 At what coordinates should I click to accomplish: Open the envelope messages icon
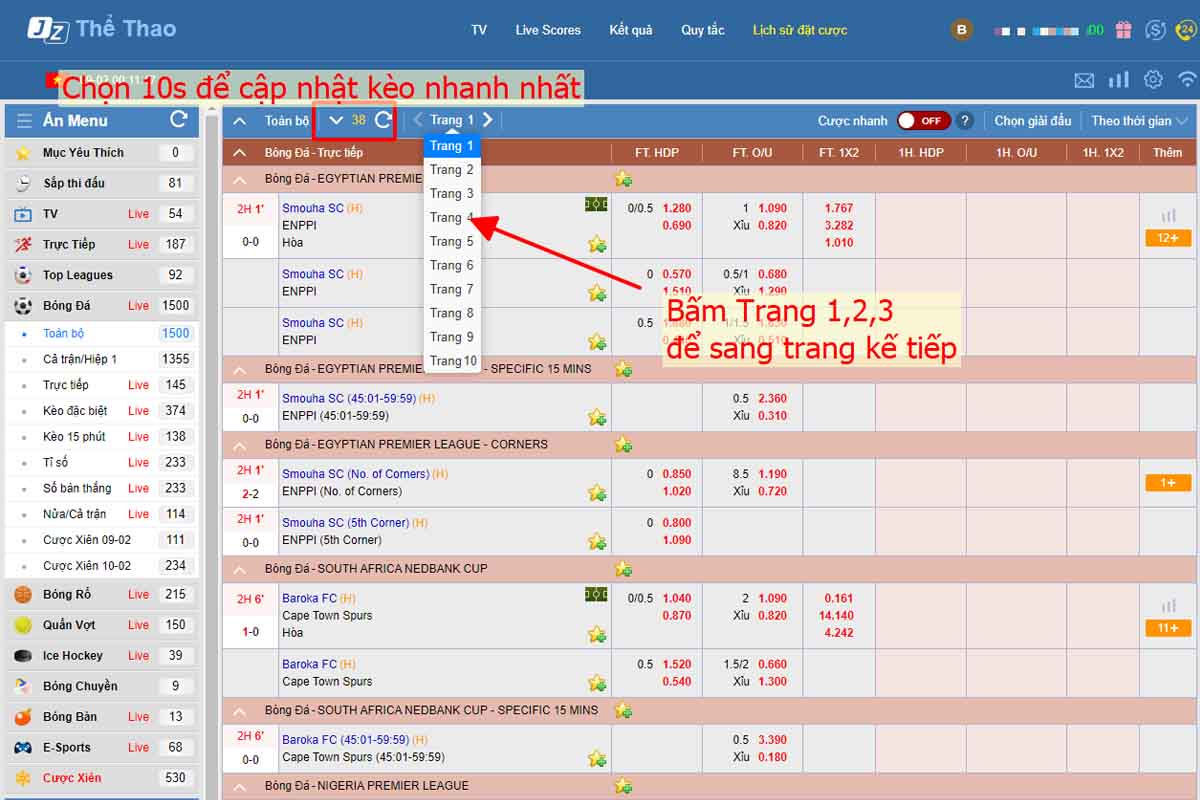coord(1084,80)
